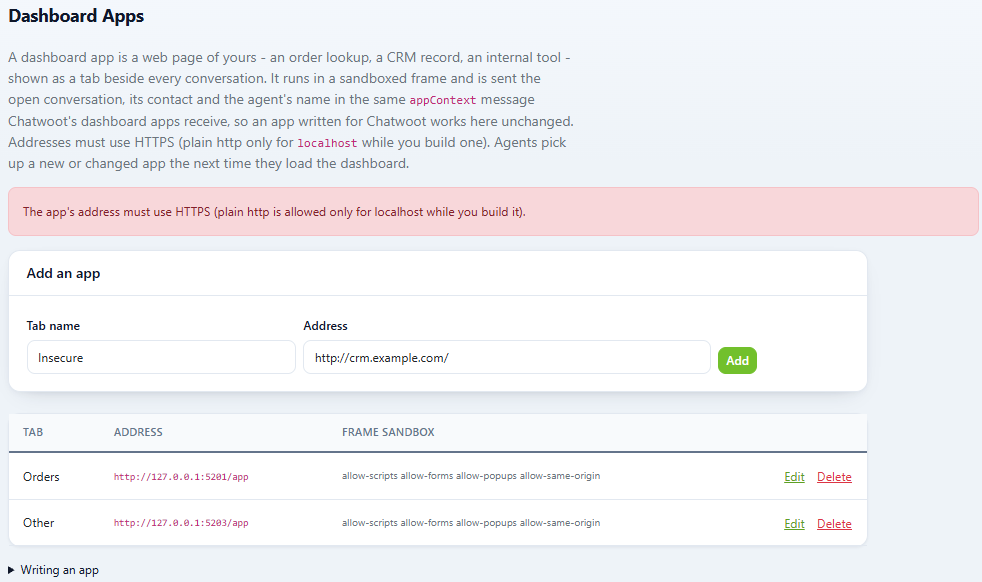The width and height of the screenshot is (982, 582).
Task: Focus the Tab name input field
Action: click(x=161, y=357)
